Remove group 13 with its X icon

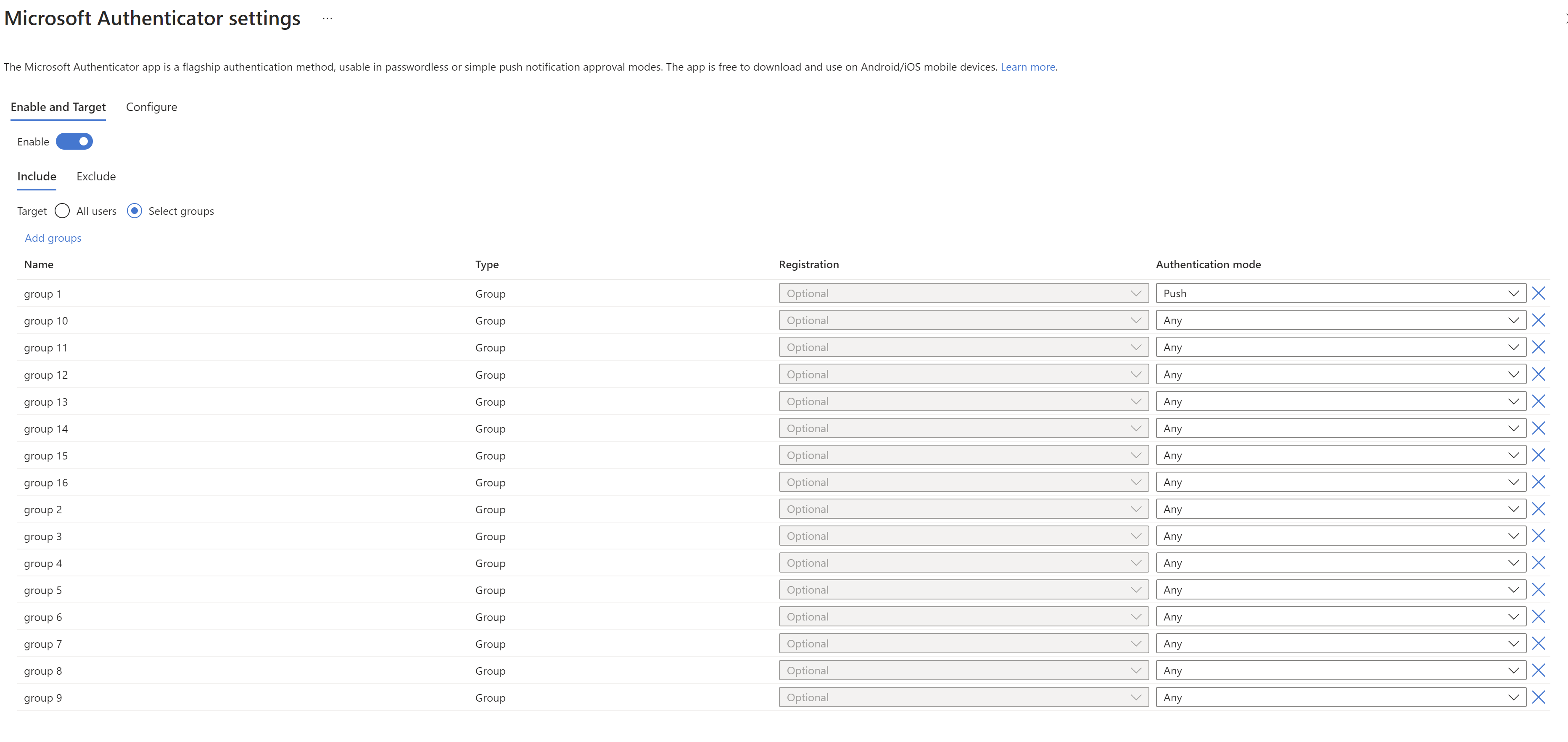[1538, 401]
